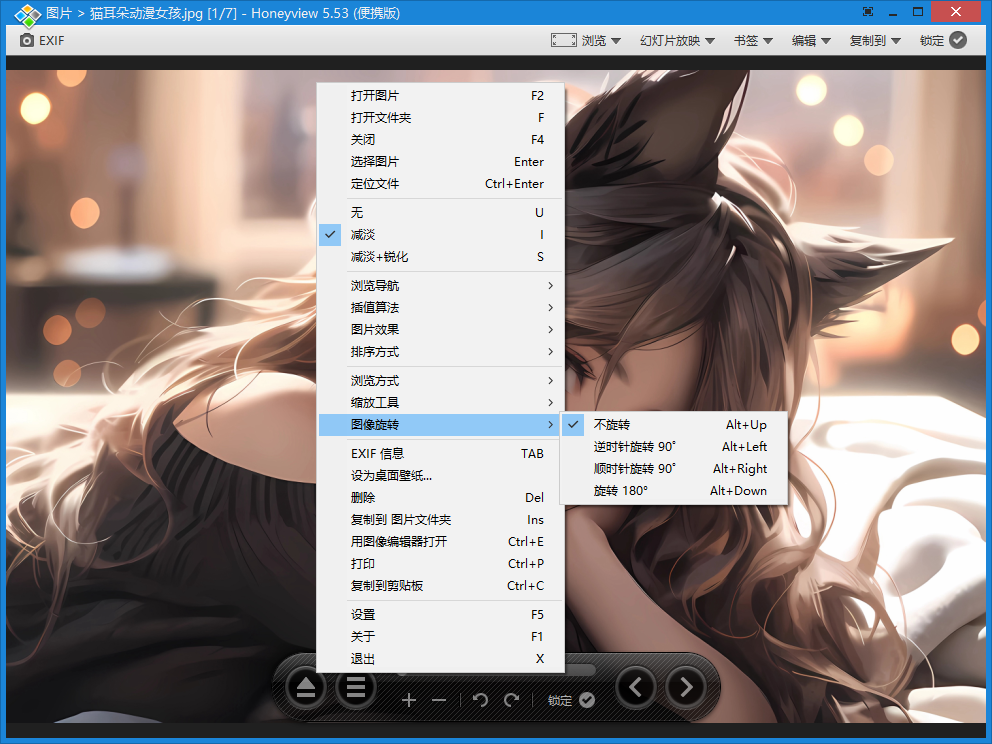Open the 编辑 dropdown
The height and width of the screenshot is (744, 992).
(x=811, y=40)
